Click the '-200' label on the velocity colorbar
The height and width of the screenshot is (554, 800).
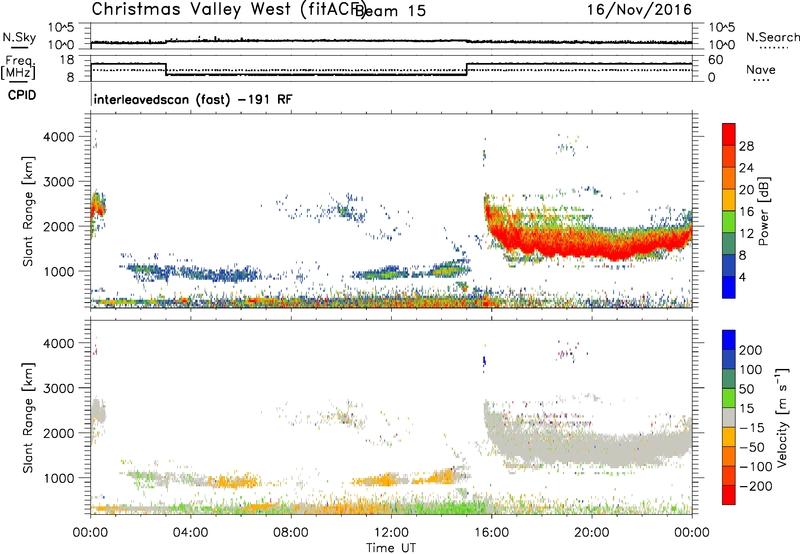click(756, 486)
